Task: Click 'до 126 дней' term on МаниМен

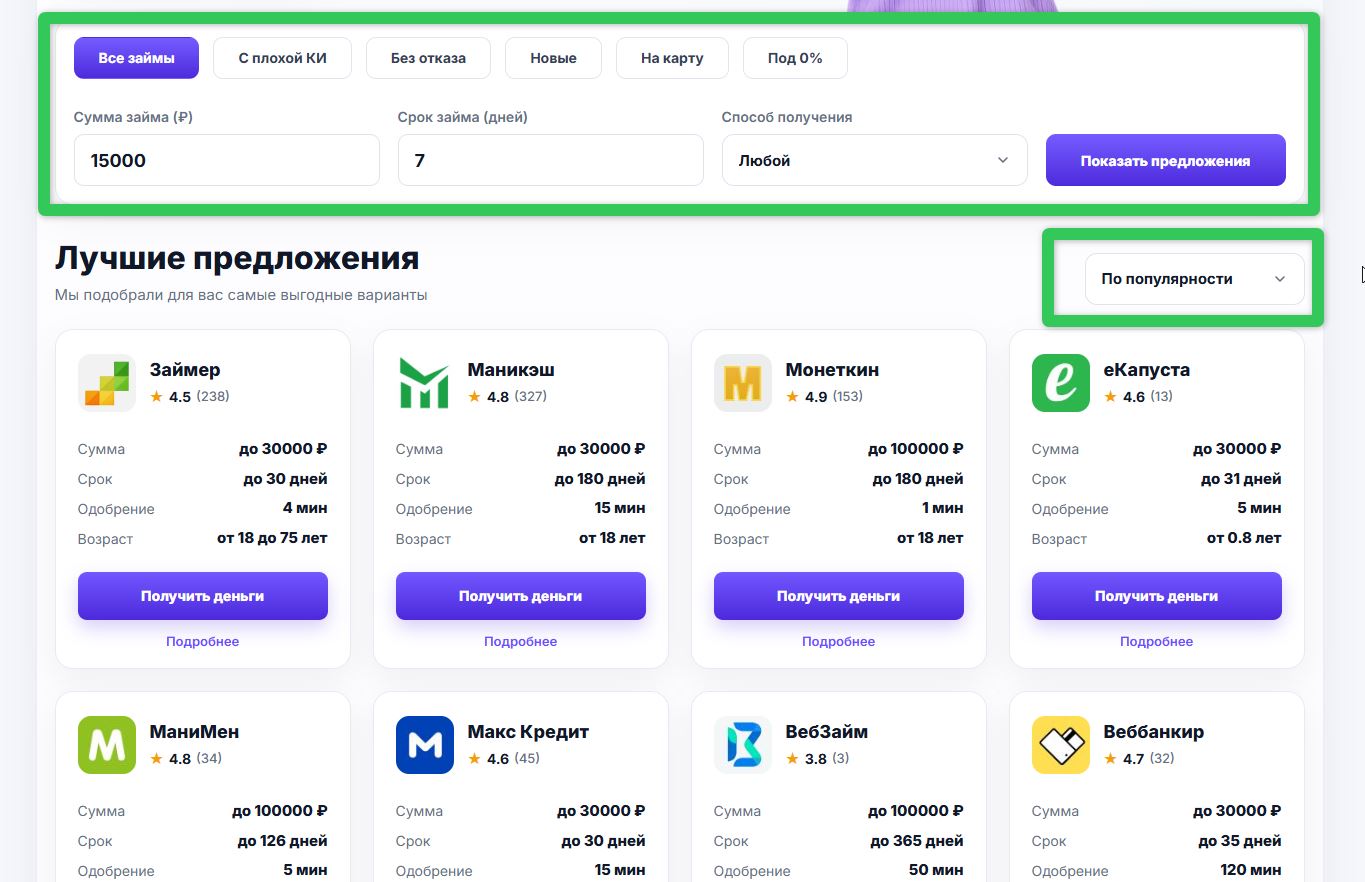Action: tap(283, 841)
